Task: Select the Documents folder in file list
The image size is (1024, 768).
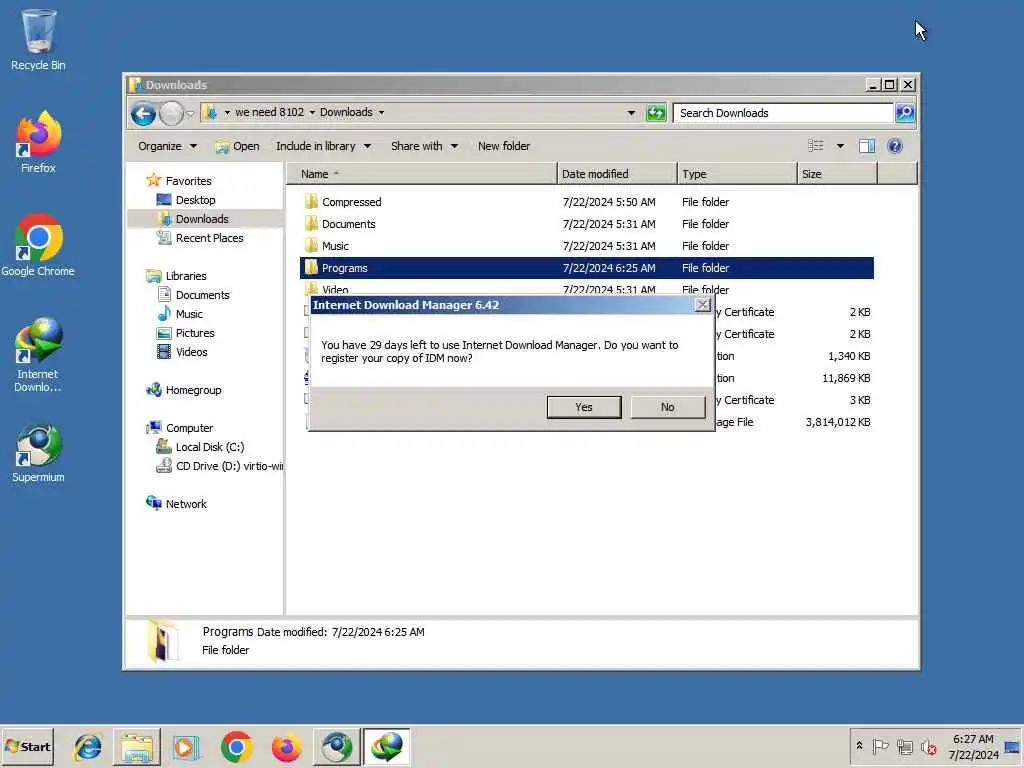Action: click(x=586, y=224)
